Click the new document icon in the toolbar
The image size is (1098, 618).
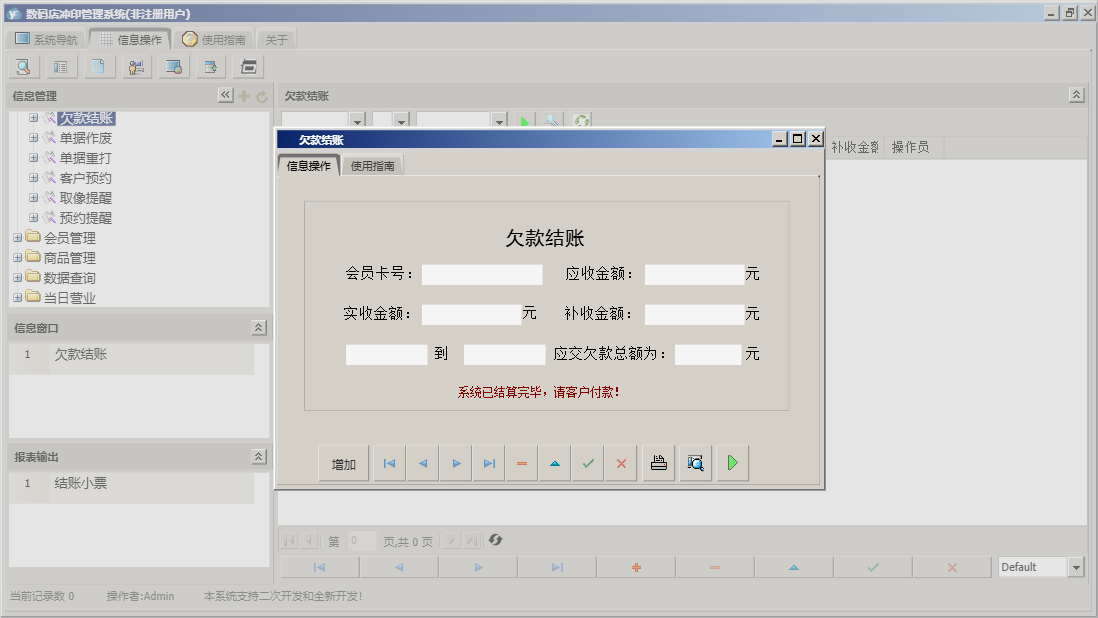tap(98, 66)
